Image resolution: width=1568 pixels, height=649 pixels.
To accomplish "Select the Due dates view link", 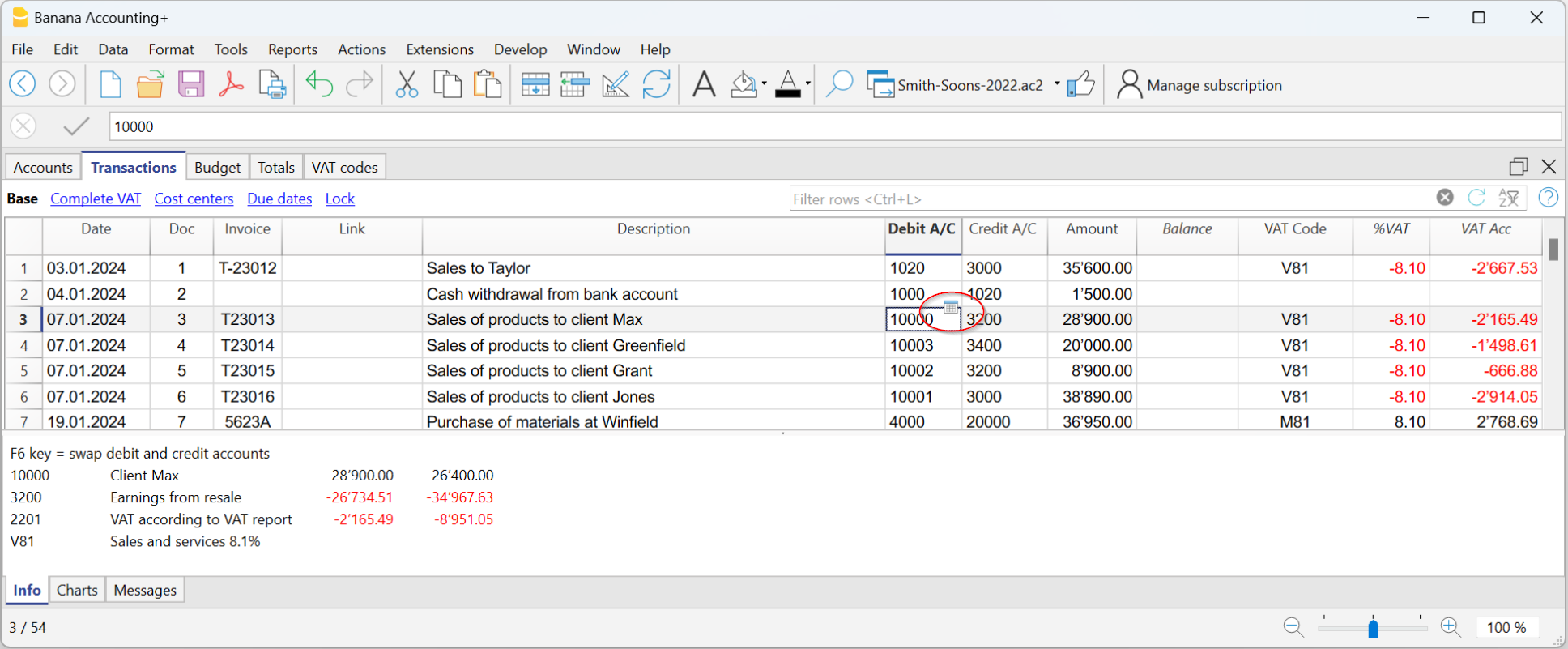I will tap(279, 199).
